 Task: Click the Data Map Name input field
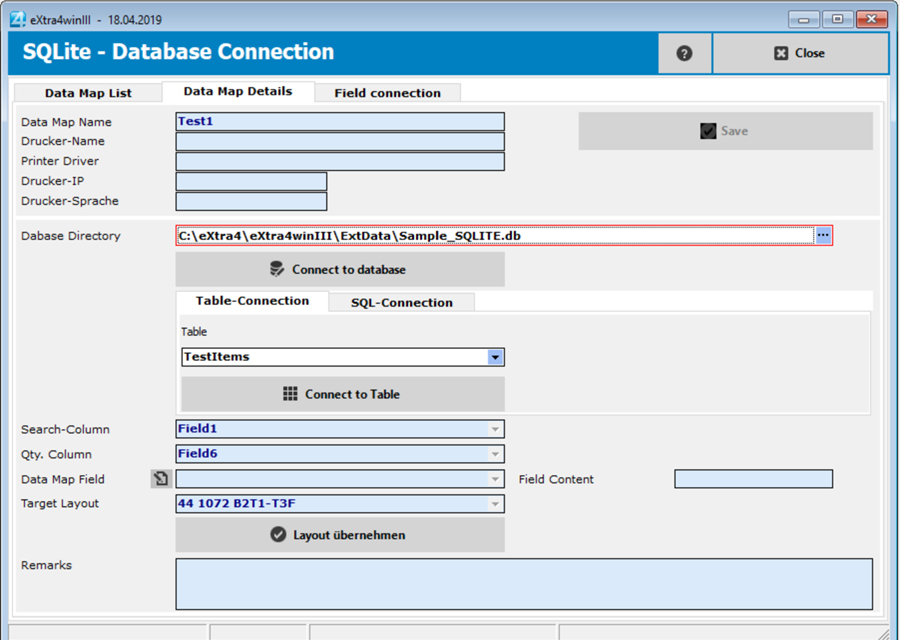tap(340, 122)
